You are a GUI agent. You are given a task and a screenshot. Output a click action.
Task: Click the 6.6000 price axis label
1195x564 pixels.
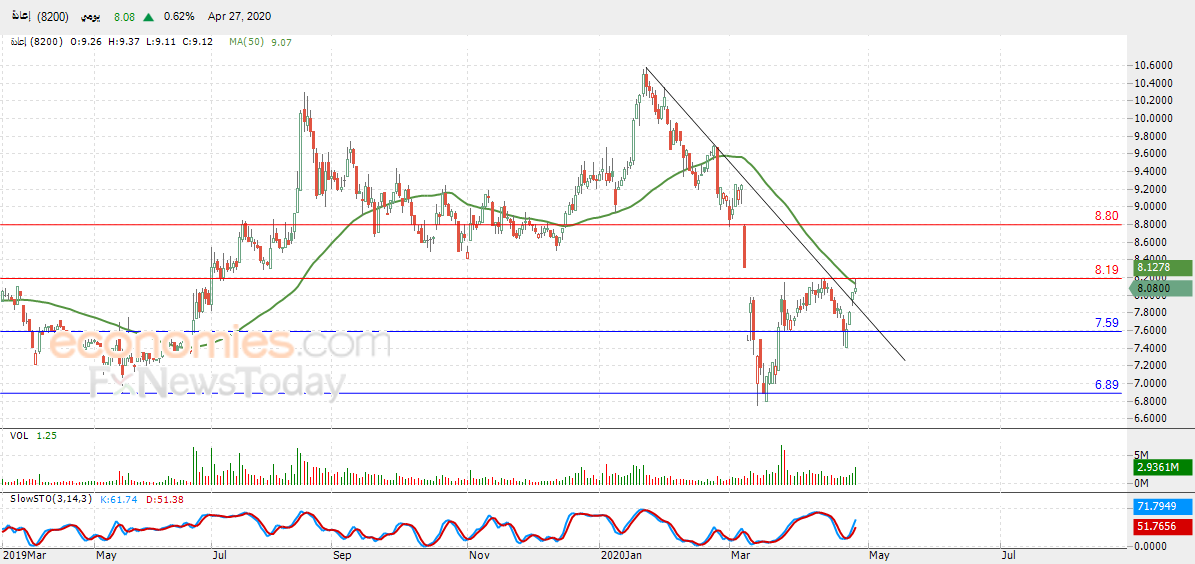pyautogui.click(x=1152, y=418)
